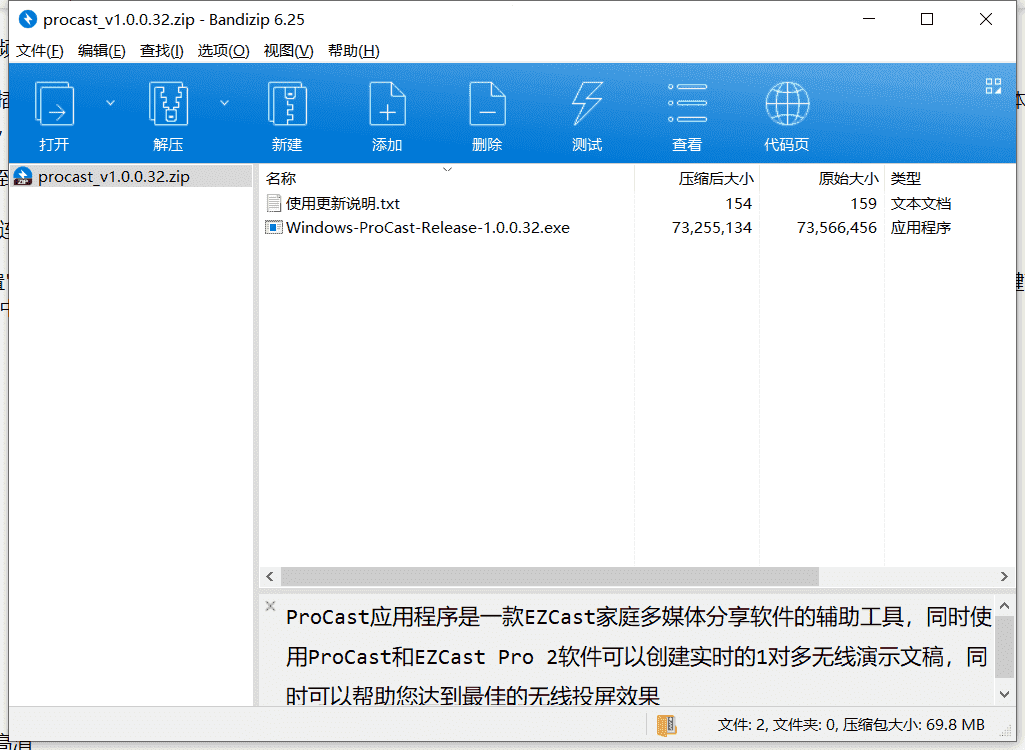Viewport: 1025px width, 750px height.
Task: Click the text document icon of 使用更新说明.txt
Action: [x=274, y=203]
